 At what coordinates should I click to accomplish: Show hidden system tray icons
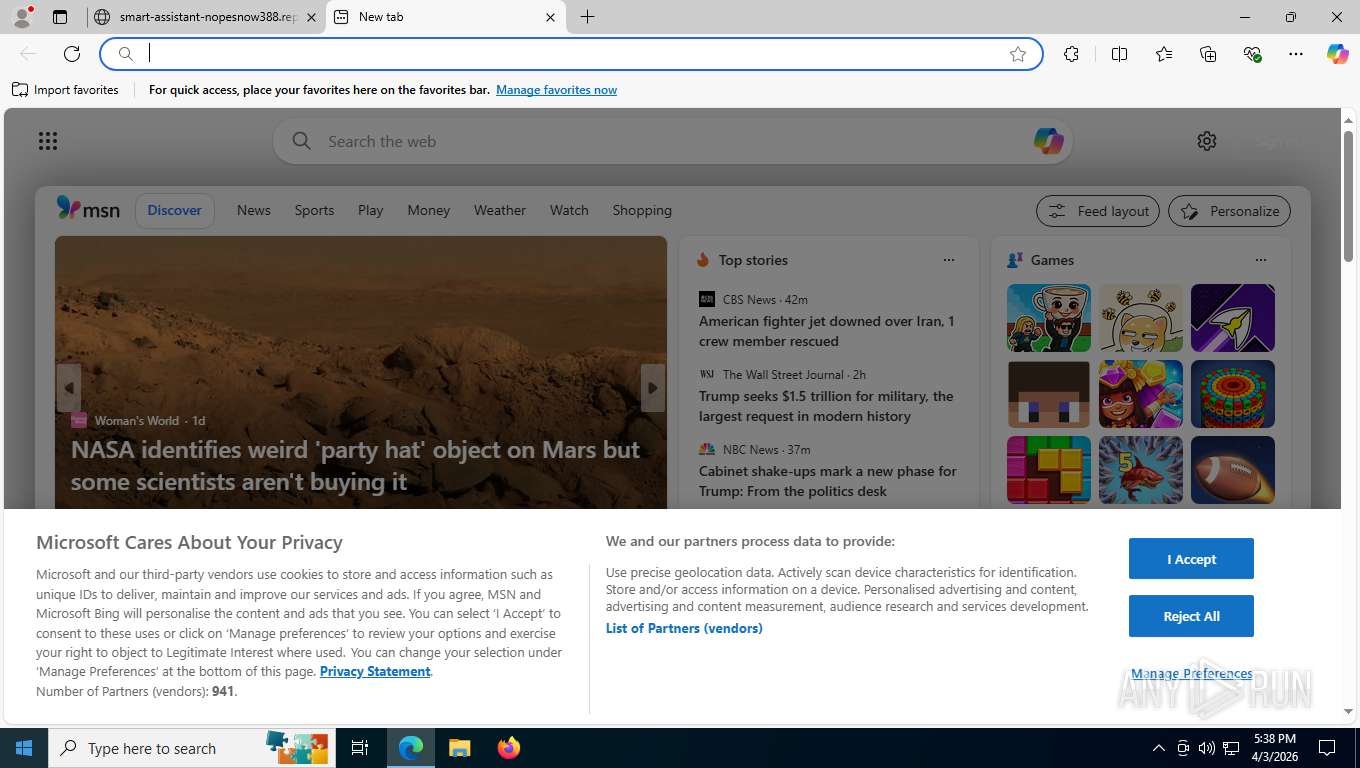point(1158,748)
